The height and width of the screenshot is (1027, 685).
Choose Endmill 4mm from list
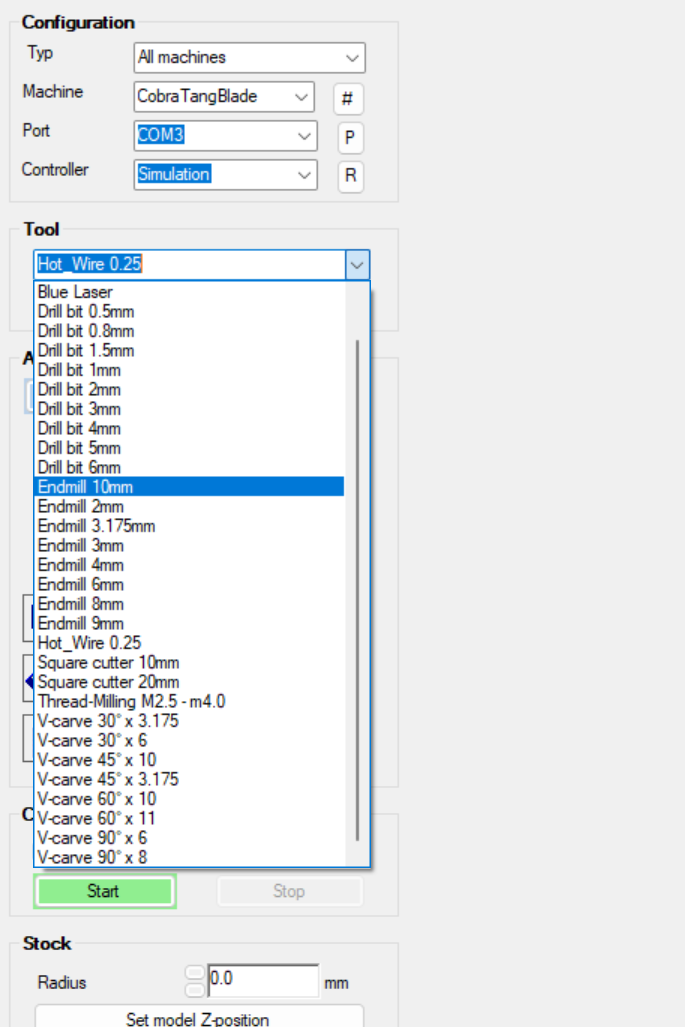click(189, 565)
